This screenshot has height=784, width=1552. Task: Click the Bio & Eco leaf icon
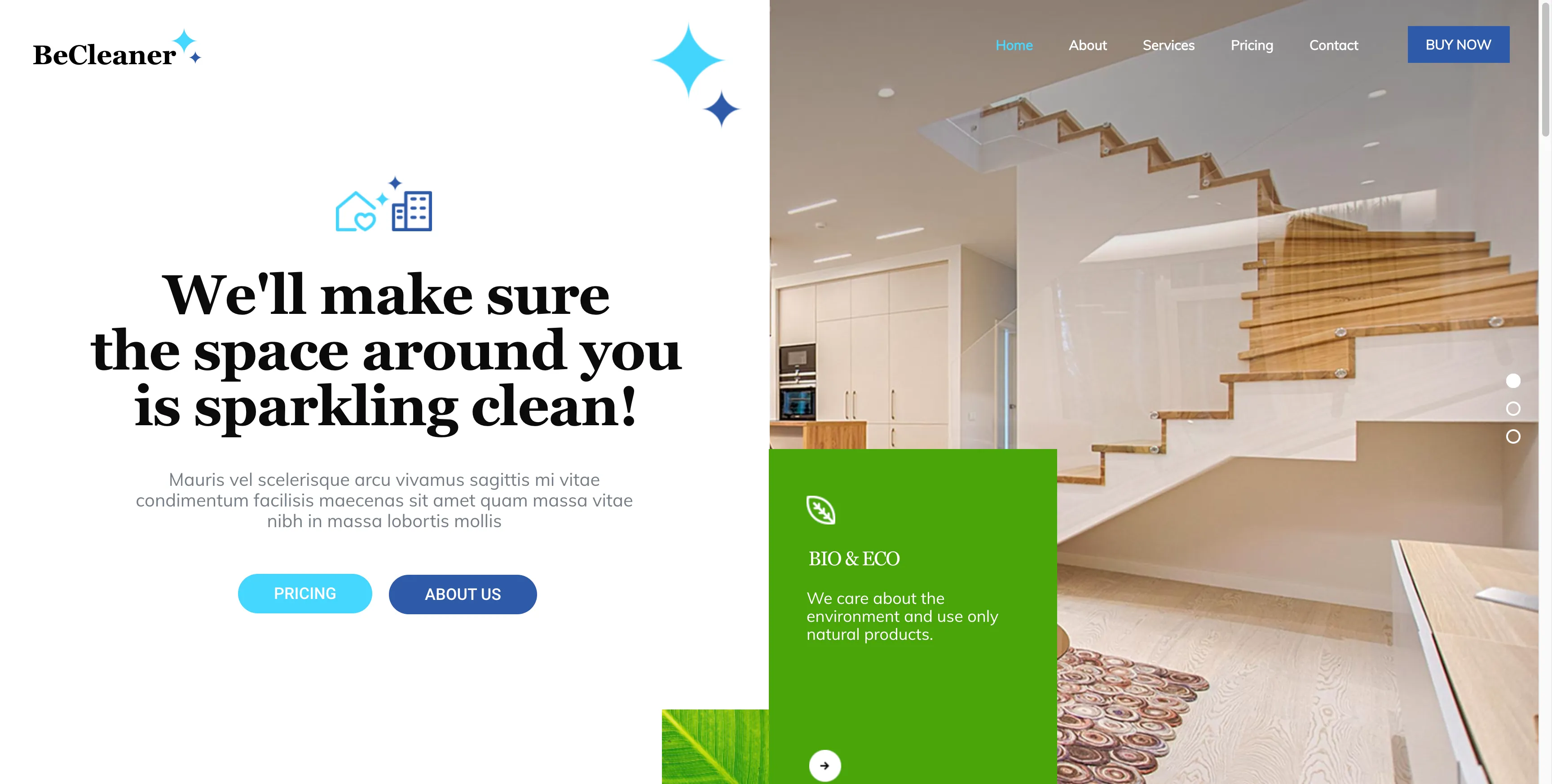click(x=821, y=511)
